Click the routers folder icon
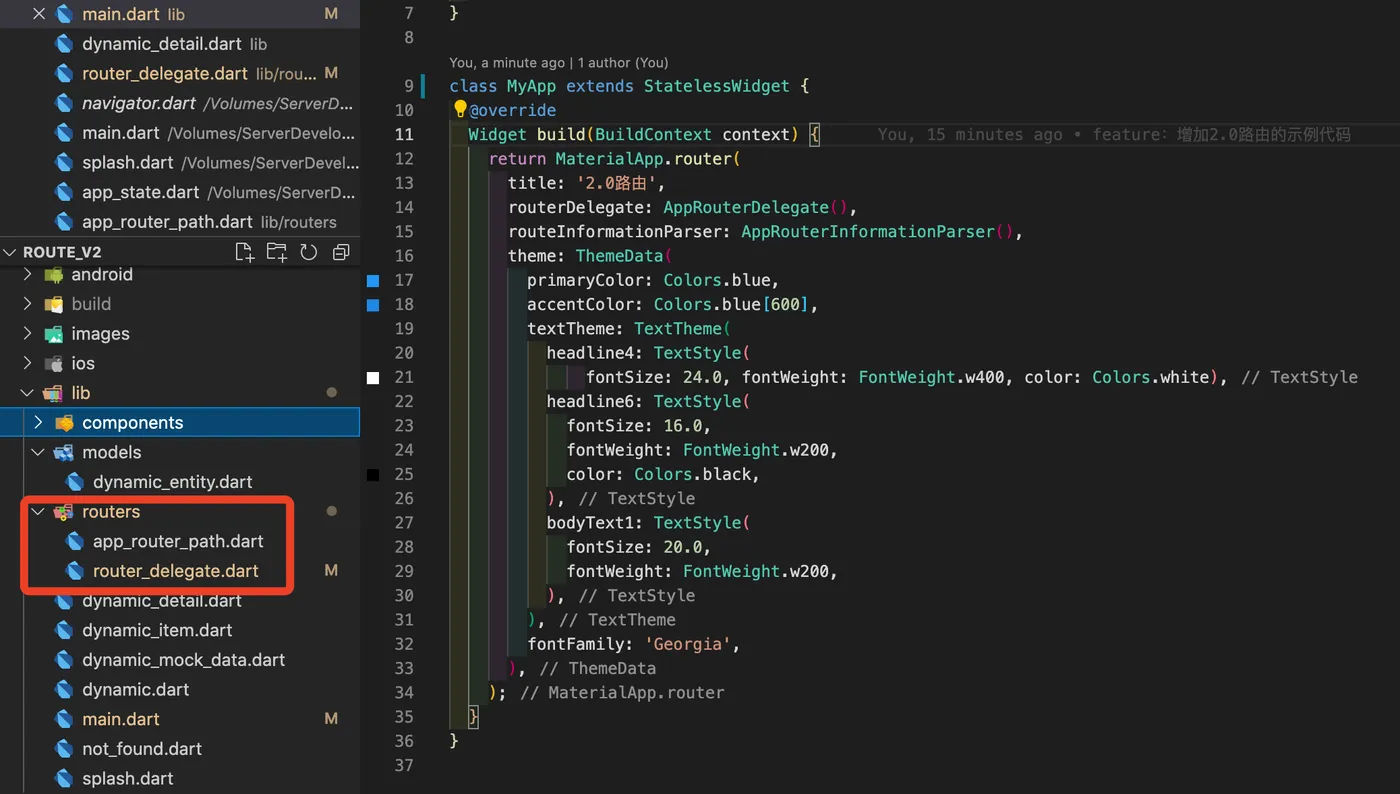This screenshot has width=1400, height=794. 64,511
